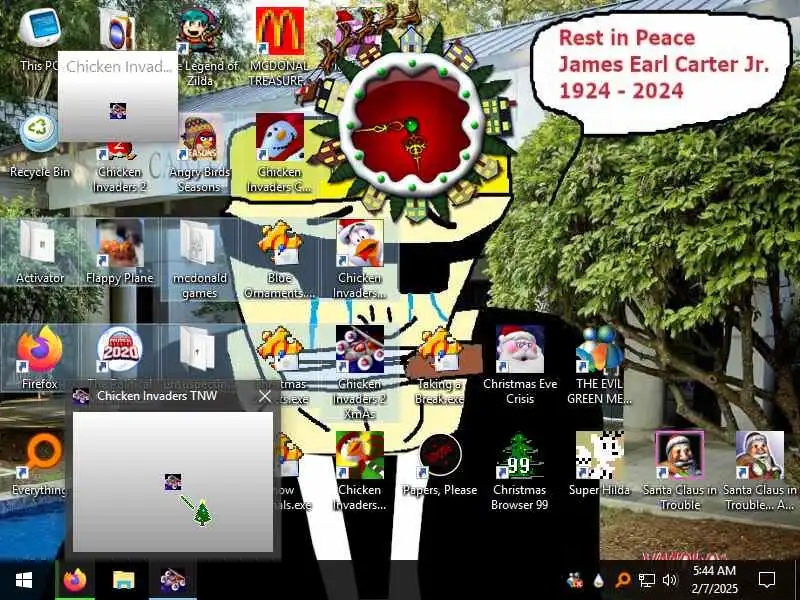800x600 pixels.
Task: Open the taskbar clock showing 5:44 AM
Action: (714, 580)
